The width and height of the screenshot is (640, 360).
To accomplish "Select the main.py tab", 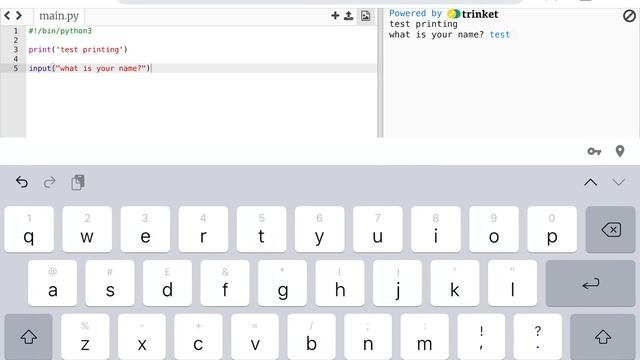I will coord(59,16).
